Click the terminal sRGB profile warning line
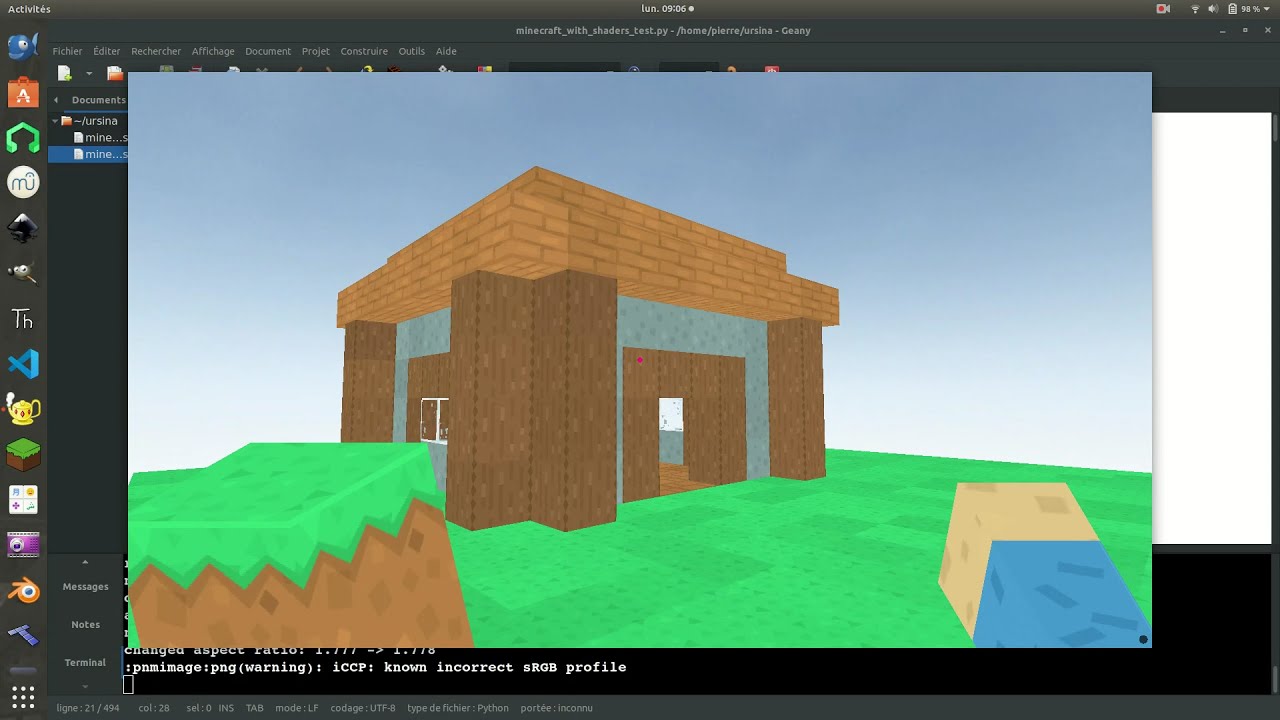 point(375,667)
